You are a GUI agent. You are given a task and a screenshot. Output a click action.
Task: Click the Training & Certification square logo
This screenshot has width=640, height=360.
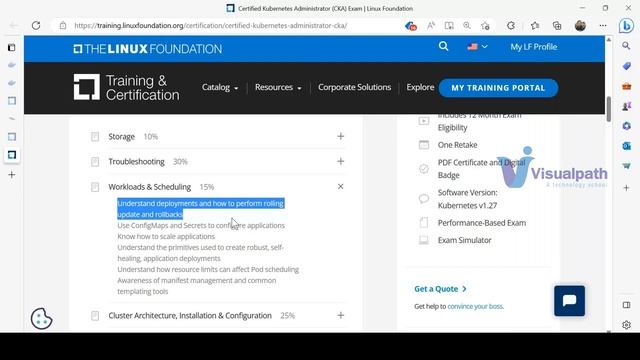86,87
